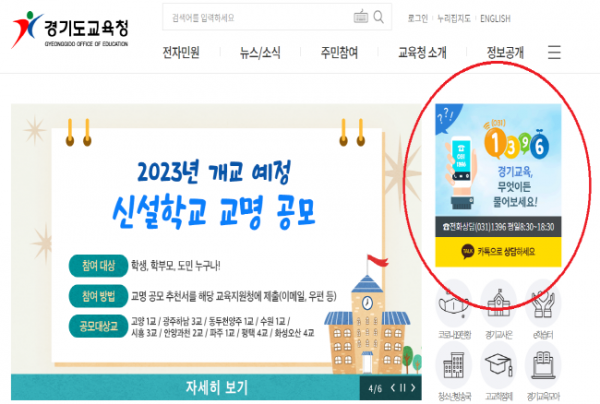Open the virtual keyboard icon in search box

coord(360,16)
